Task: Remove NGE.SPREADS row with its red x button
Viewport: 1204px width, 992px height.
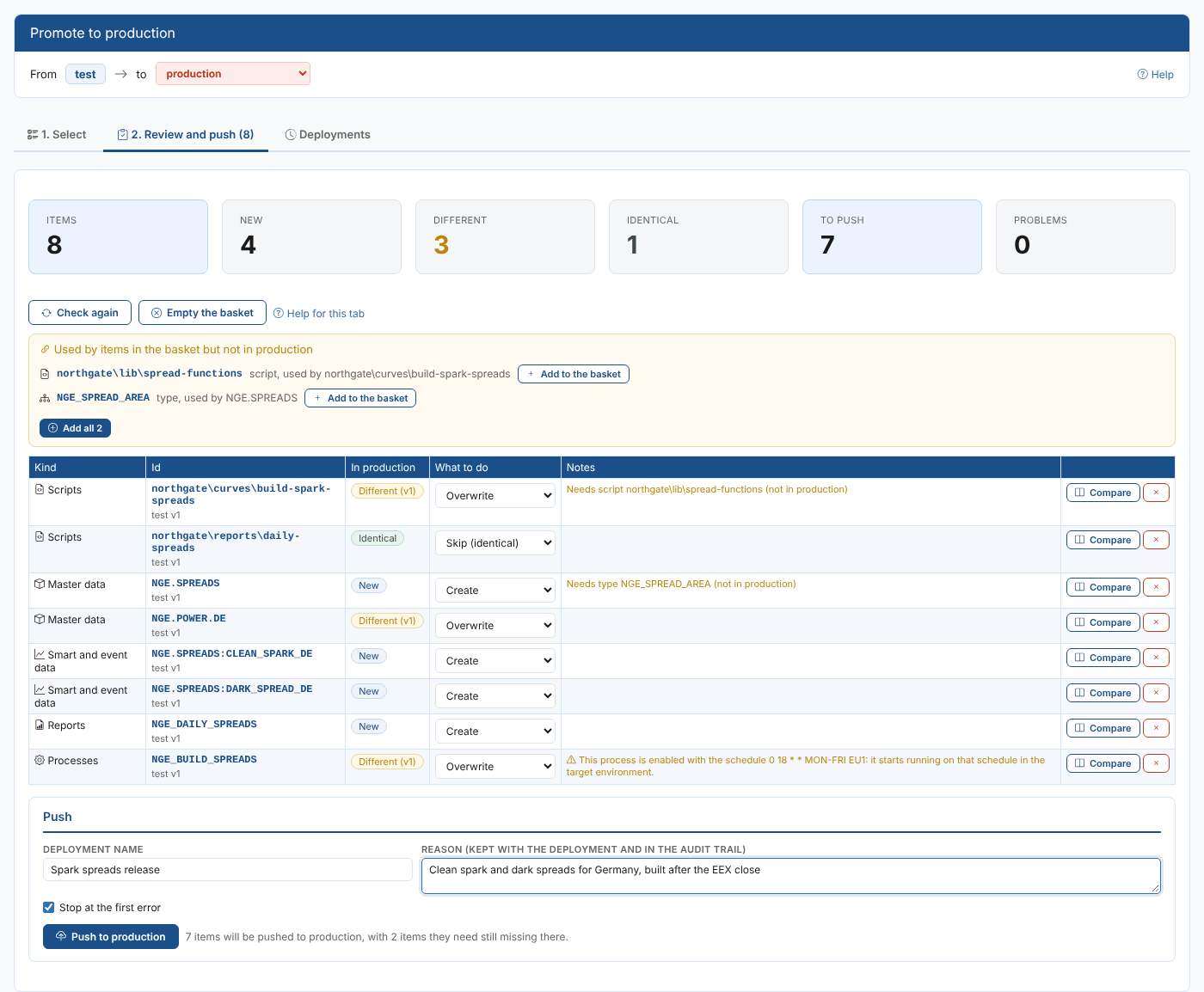Action: tap(1156, 587)
